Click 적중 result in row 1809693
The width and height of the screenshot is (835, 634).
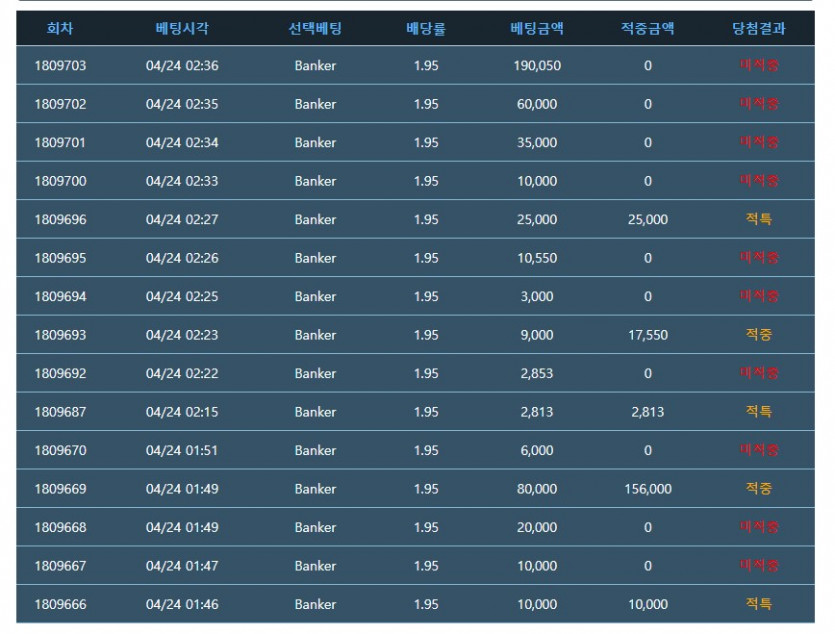759,334
